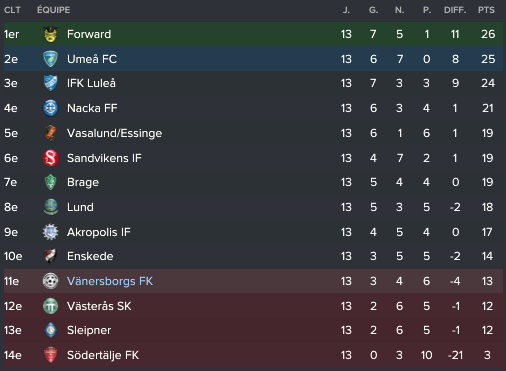The width and height of the screenshot is (506, 371).
Task: Click the Forward club crest icon
Action: tap(51, 34)
